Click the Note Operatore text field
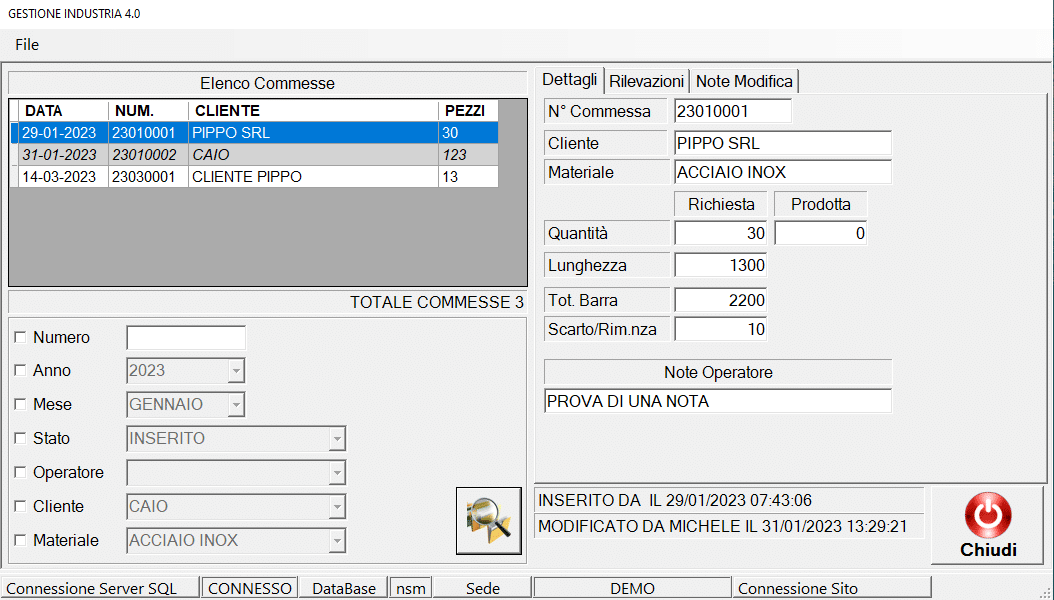Viewport: 1054px width, 600px height. click(x=717, y=402)
